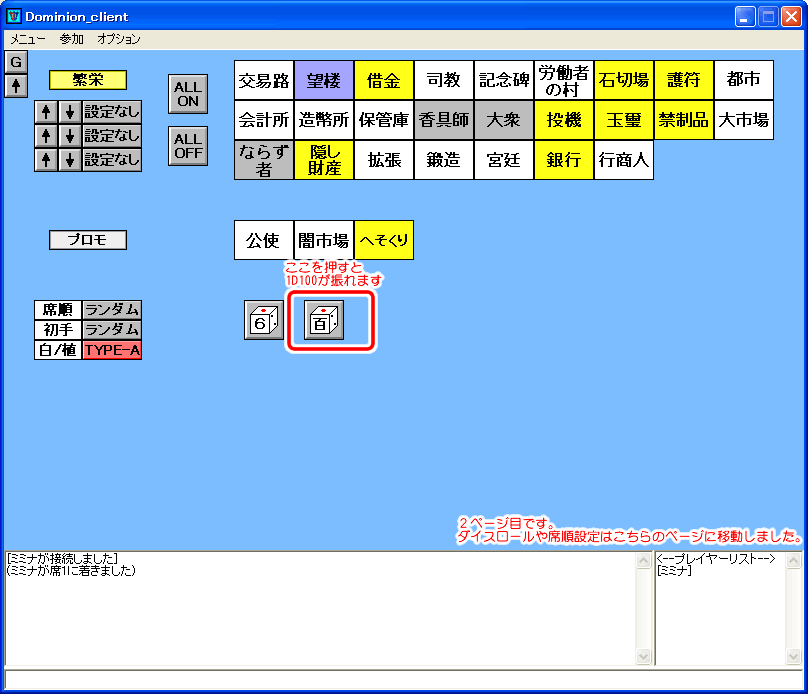Screen dimensions: 808x694
Task: Open the first 設定なし setting button
Action: 112,112
